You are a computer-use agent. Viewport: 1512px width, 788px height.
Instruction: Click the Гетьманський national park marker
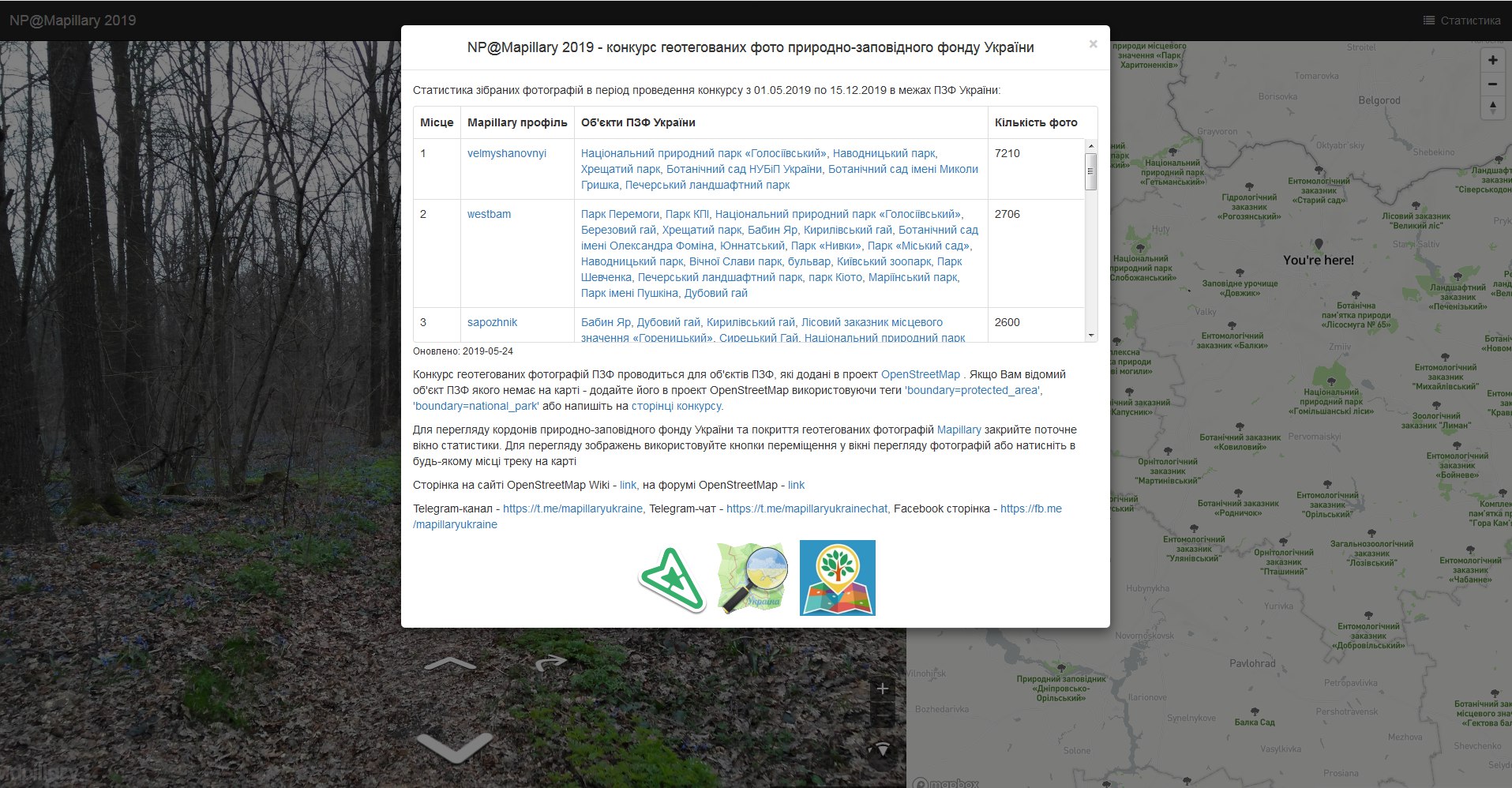tap(1172, 152)
